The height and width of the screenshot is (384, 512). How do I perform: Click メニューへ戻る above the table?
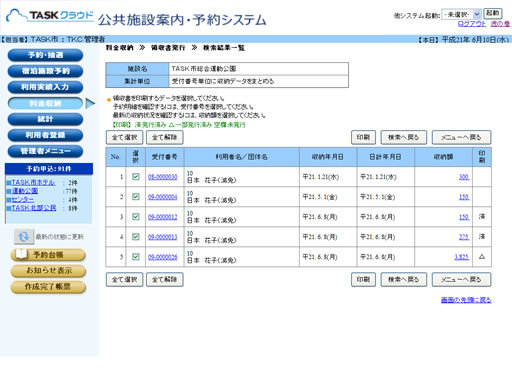point(461,137)
